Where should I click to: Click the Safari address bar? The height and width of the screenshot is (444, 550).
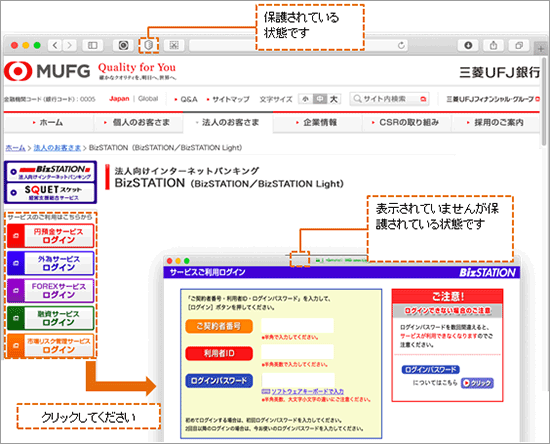tap(298, 45)
